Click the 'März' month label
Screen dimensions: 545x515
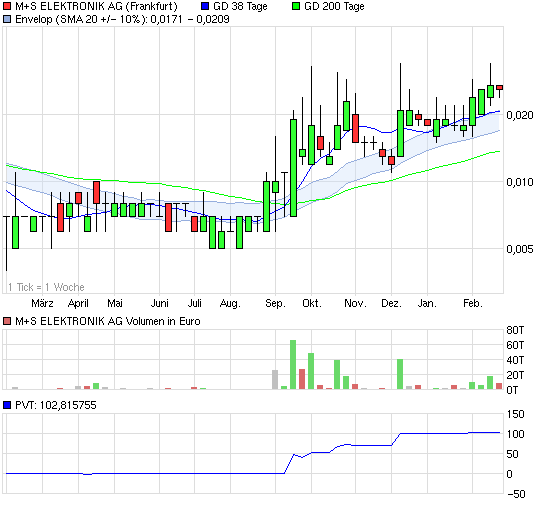tap(42, 303)
